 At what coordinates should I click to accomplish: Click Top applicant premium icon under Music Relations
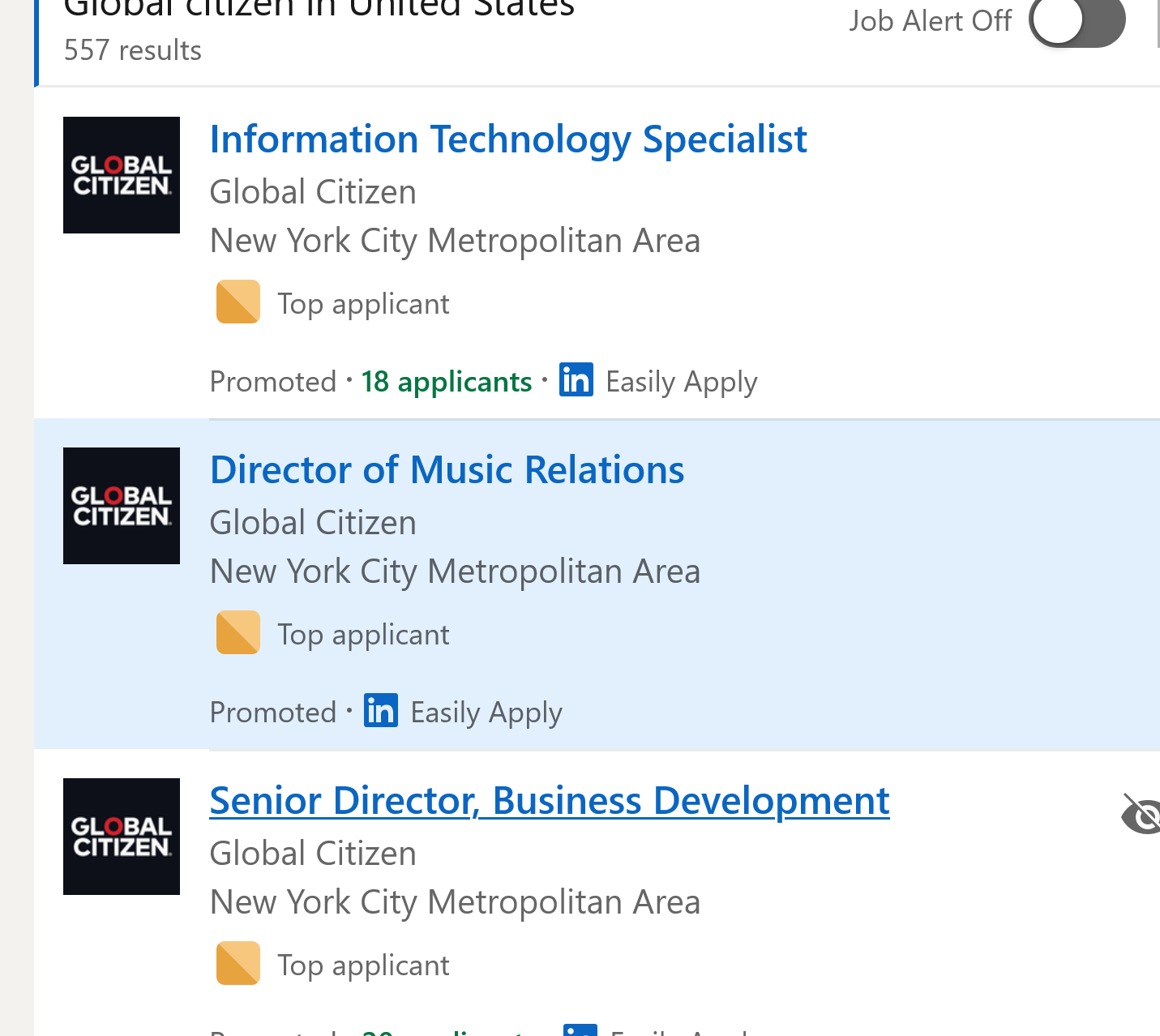coord(238,633)
